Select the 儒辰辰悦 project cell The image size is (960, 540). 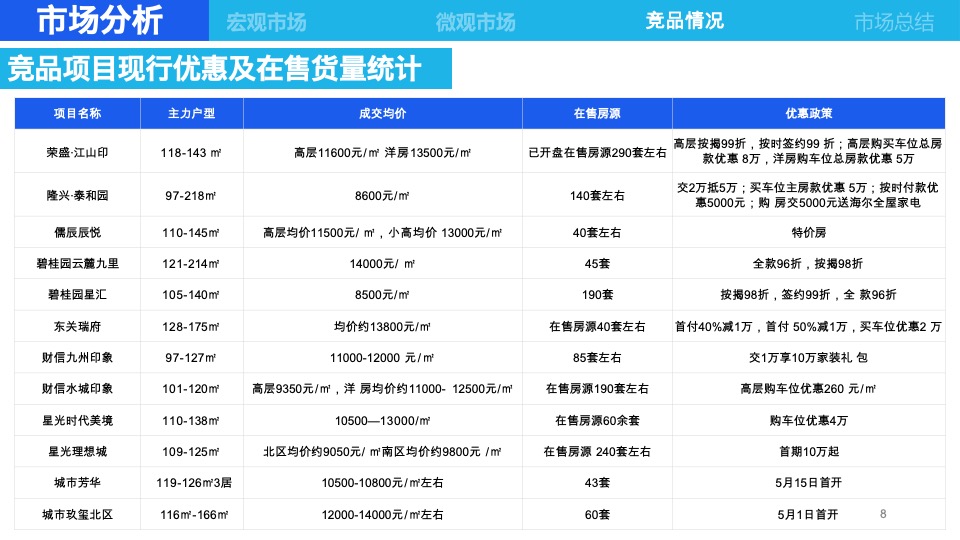point(77,233)
